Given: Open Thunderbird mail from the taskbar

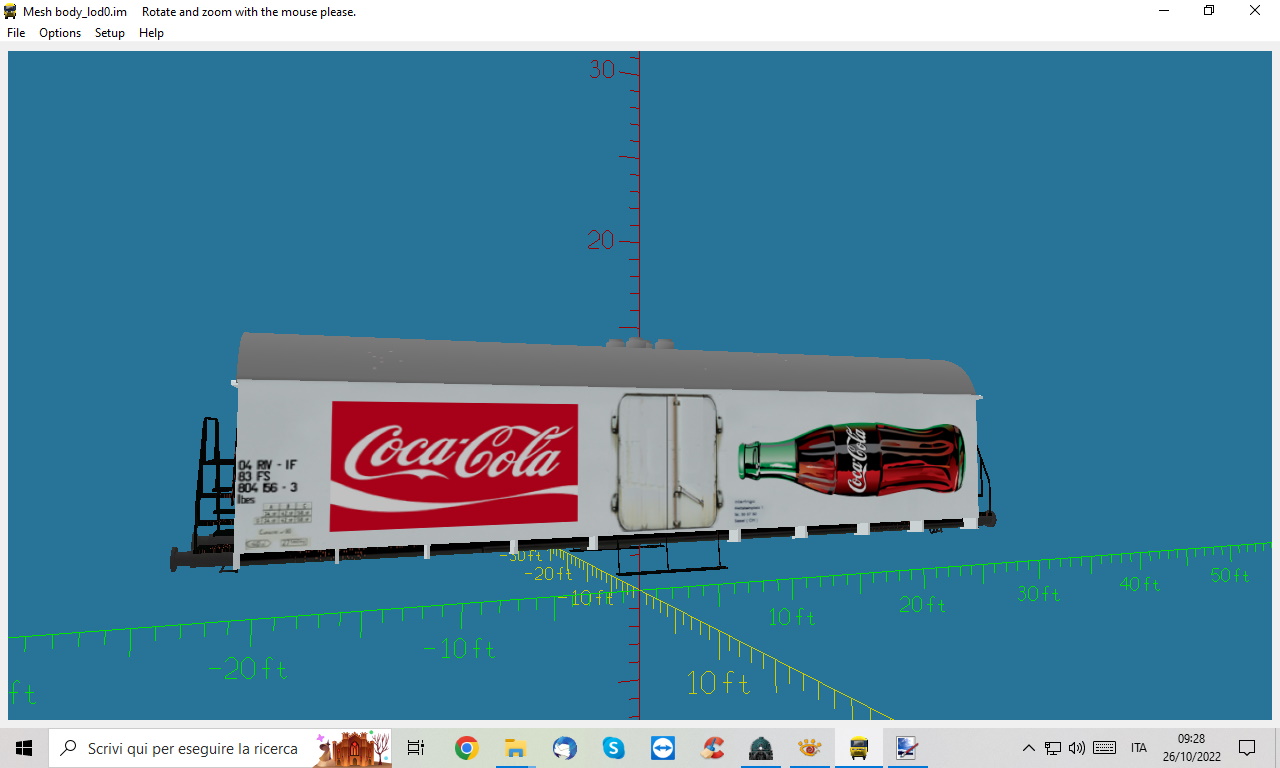Looking at the screenshot, I should point(564,748).
